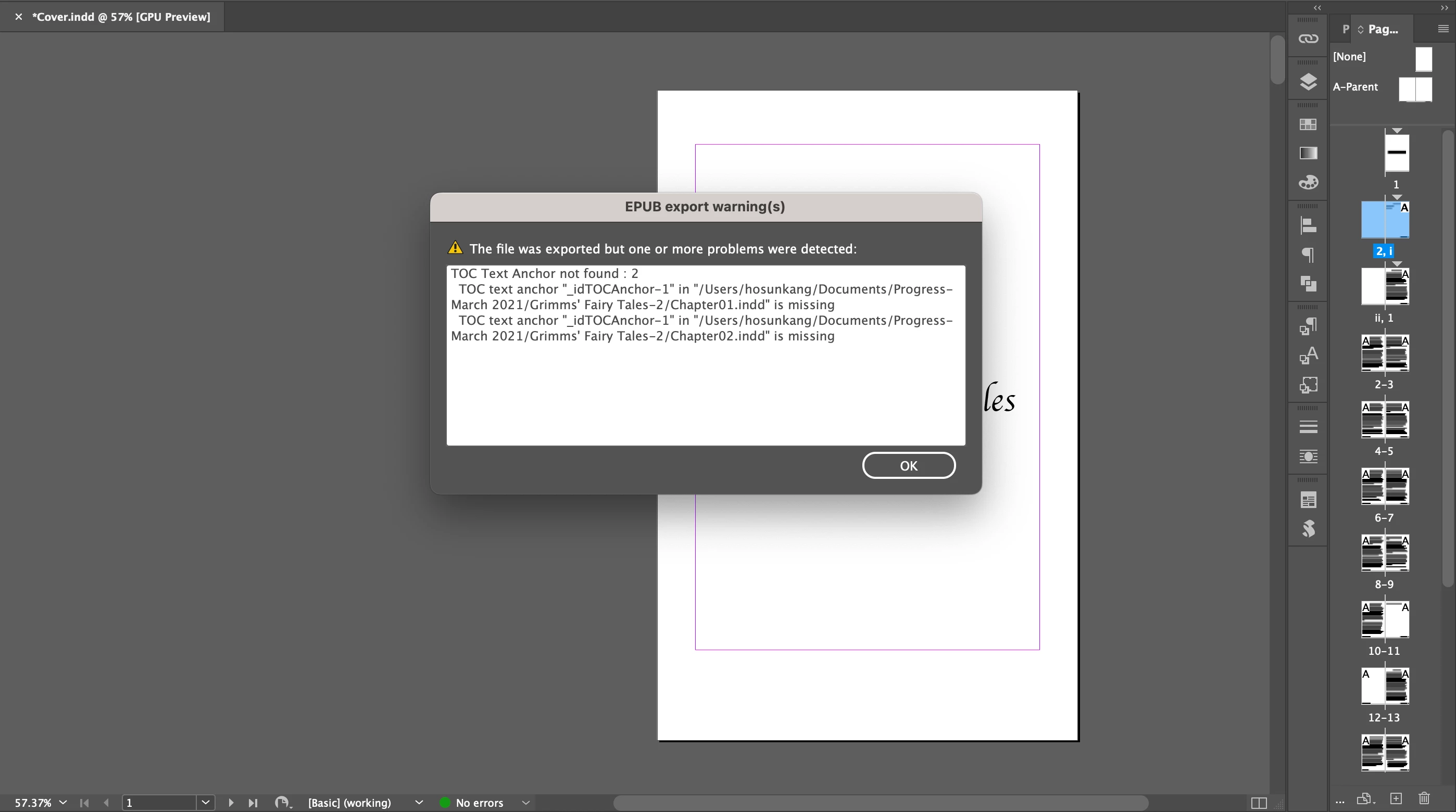Open the Pages panel flyout menu
The image size is (1456, 812).
1442,29
